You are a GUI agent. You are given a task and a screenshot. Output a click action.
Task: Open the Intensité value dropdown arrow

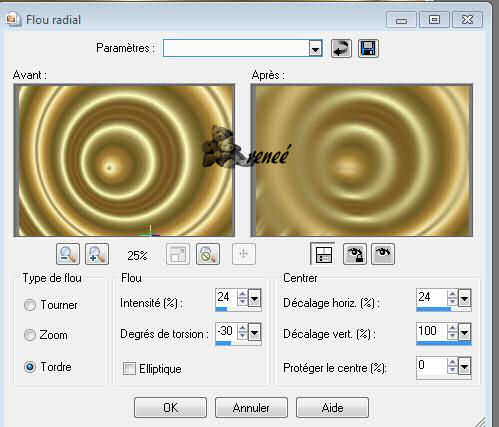tap(255, 298)
